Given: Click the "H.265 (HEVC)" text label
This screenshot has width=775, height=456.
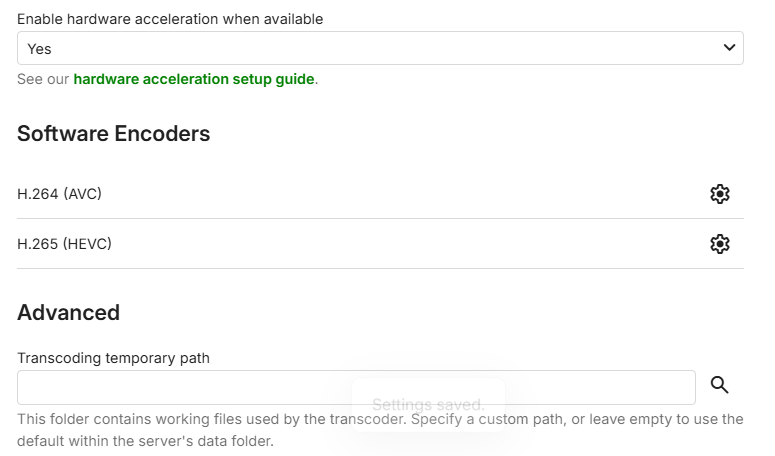Looking at the screenshot, I should pyautogui.click(x=64, y=244).
